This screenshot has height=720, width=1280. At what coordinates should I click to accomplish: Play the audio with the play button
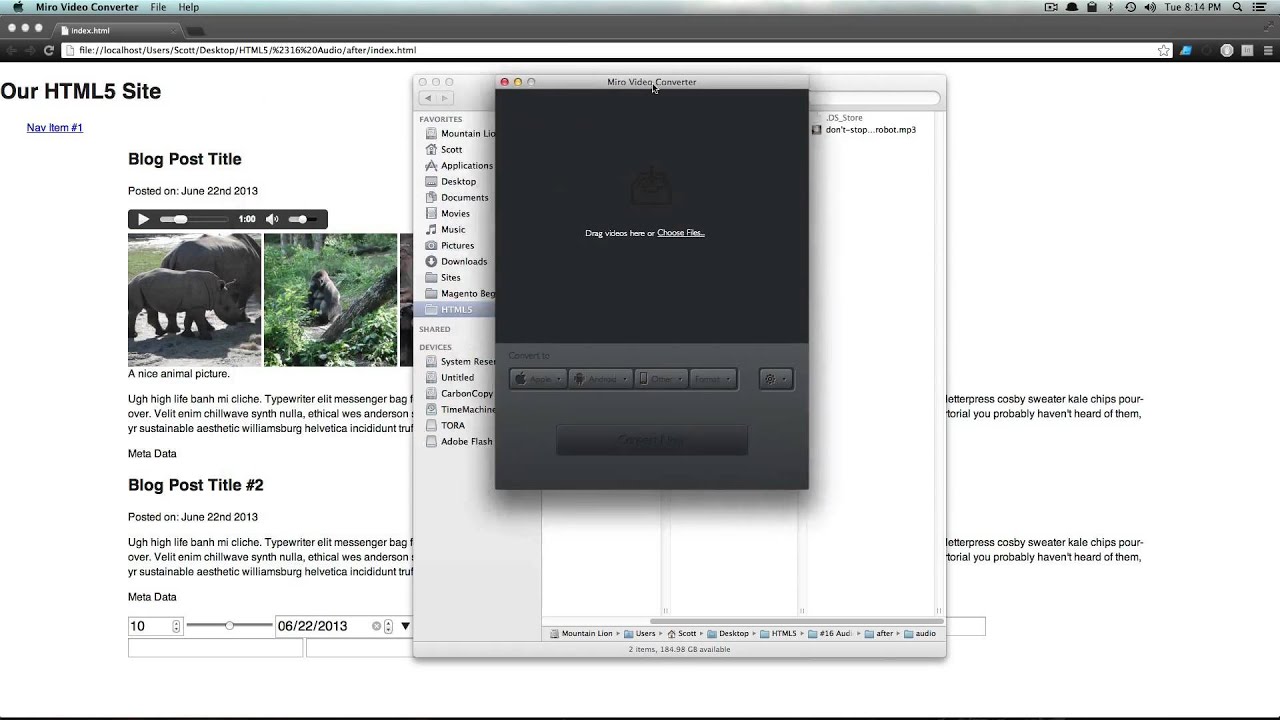point(143,219)
